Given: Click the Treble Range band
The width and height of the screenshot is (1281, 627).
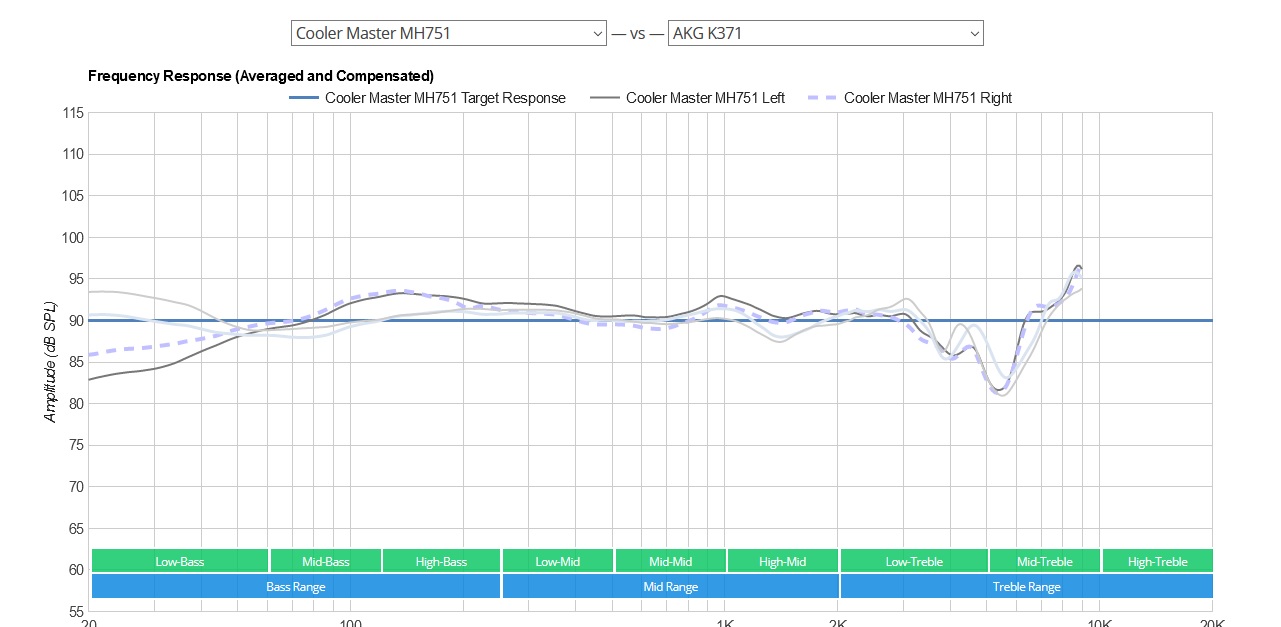Looking at the screenshot, I should tap(1027, 586).
